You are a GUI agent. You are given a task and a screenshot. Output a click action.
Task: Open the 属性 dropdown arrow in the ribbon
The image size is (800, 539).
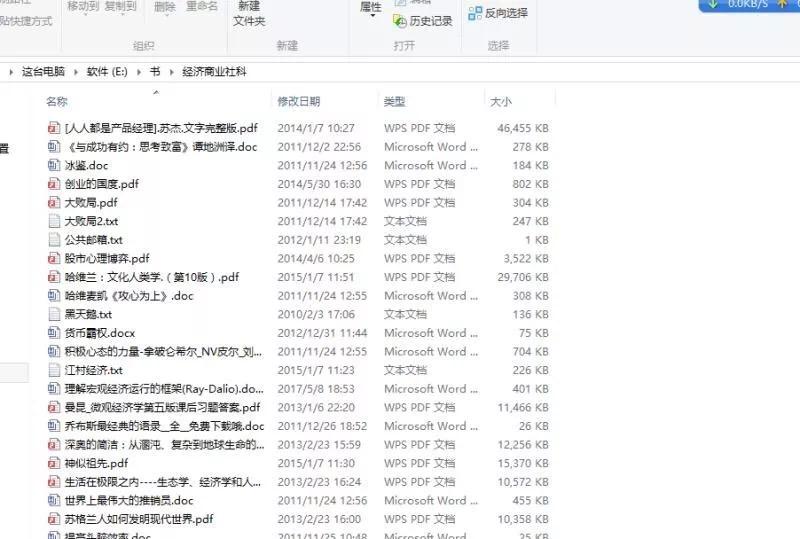[x=372, y=16]
